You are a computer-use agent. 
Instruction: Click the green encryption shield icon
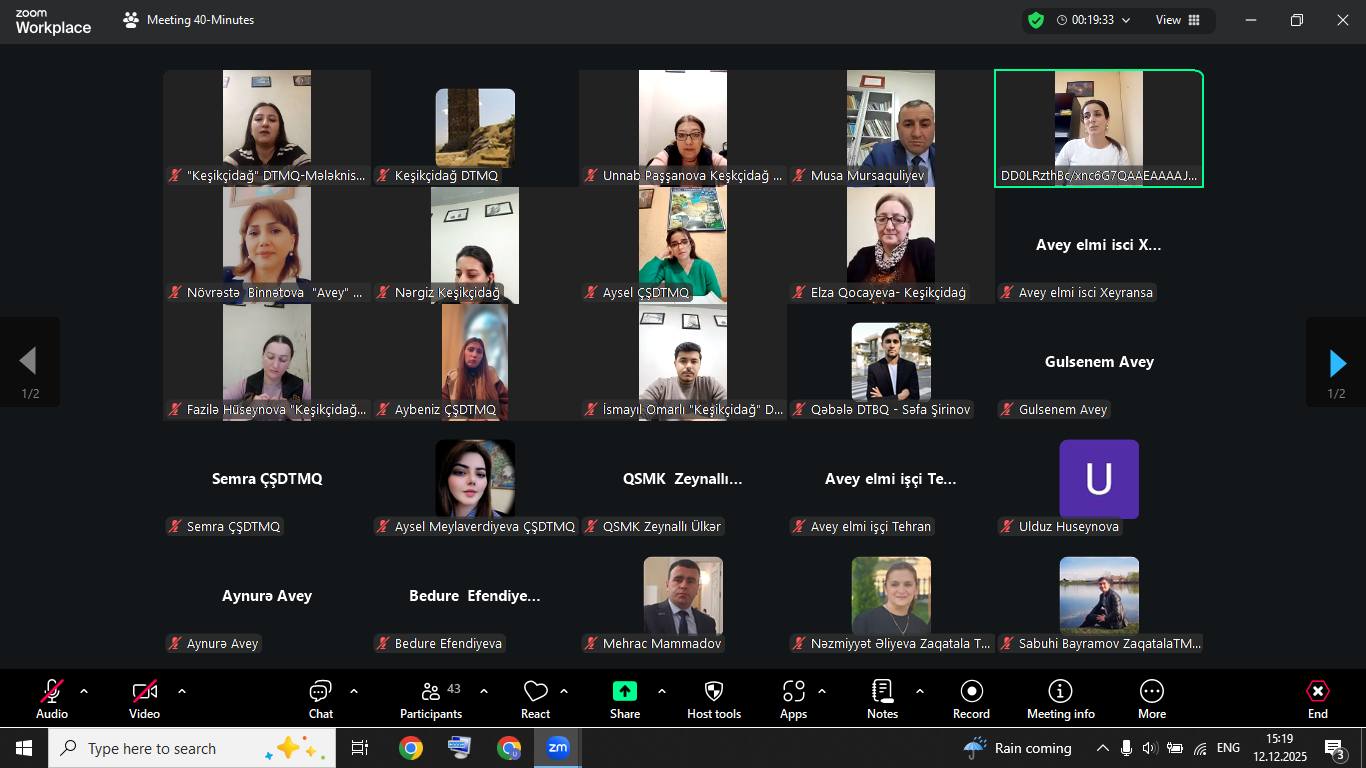click(1036, 20)
